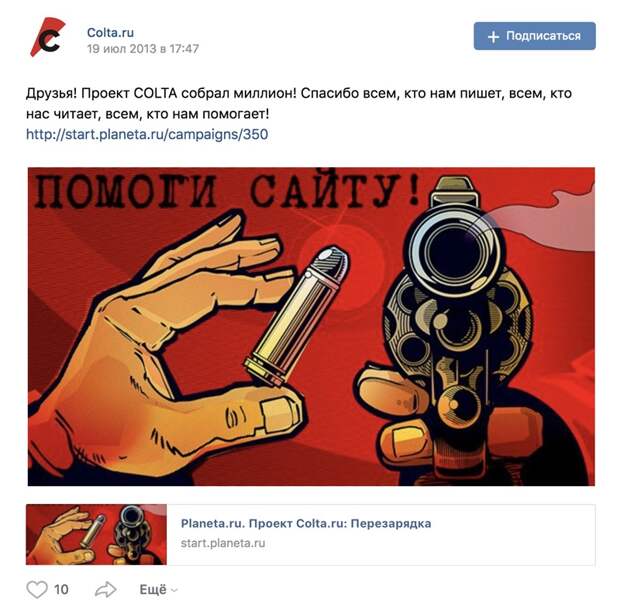Click the revolver barrel in the poster
Viewport: 620px width, 613px height.
tap(455, 251)
